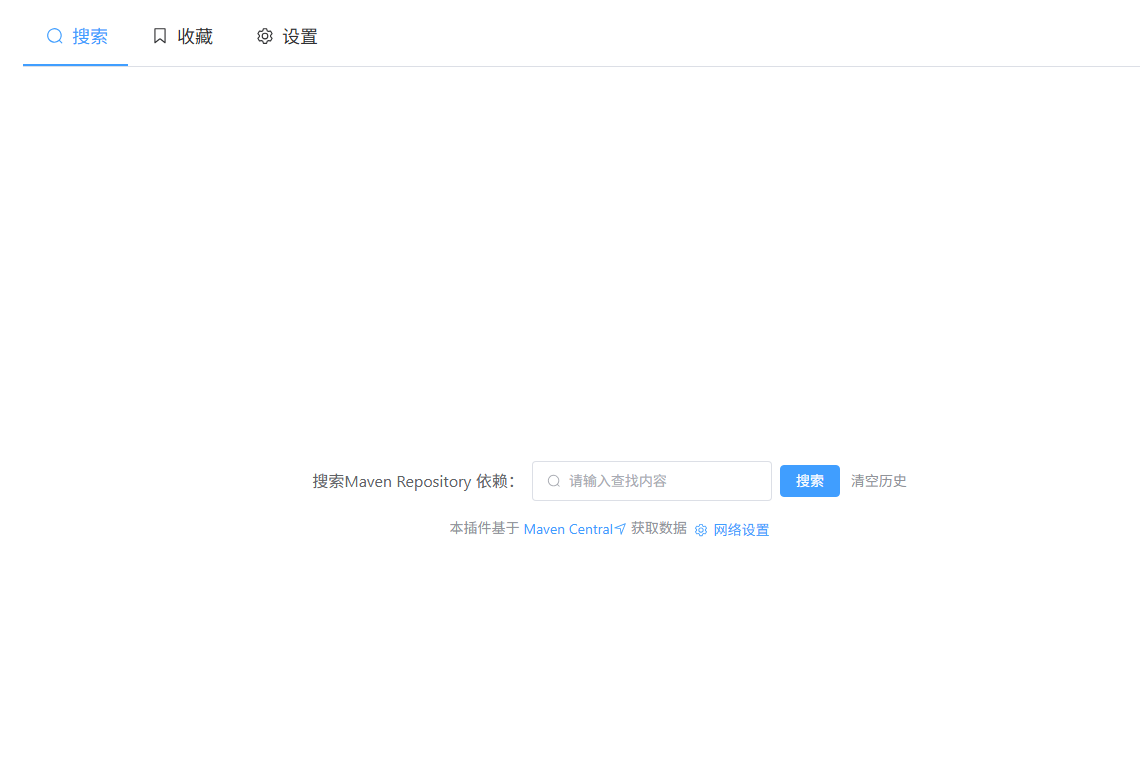Click the 请输入查找内容 placeholder text
The width and height of the screenshot is (1140, 778).
(x=618, y=481)
